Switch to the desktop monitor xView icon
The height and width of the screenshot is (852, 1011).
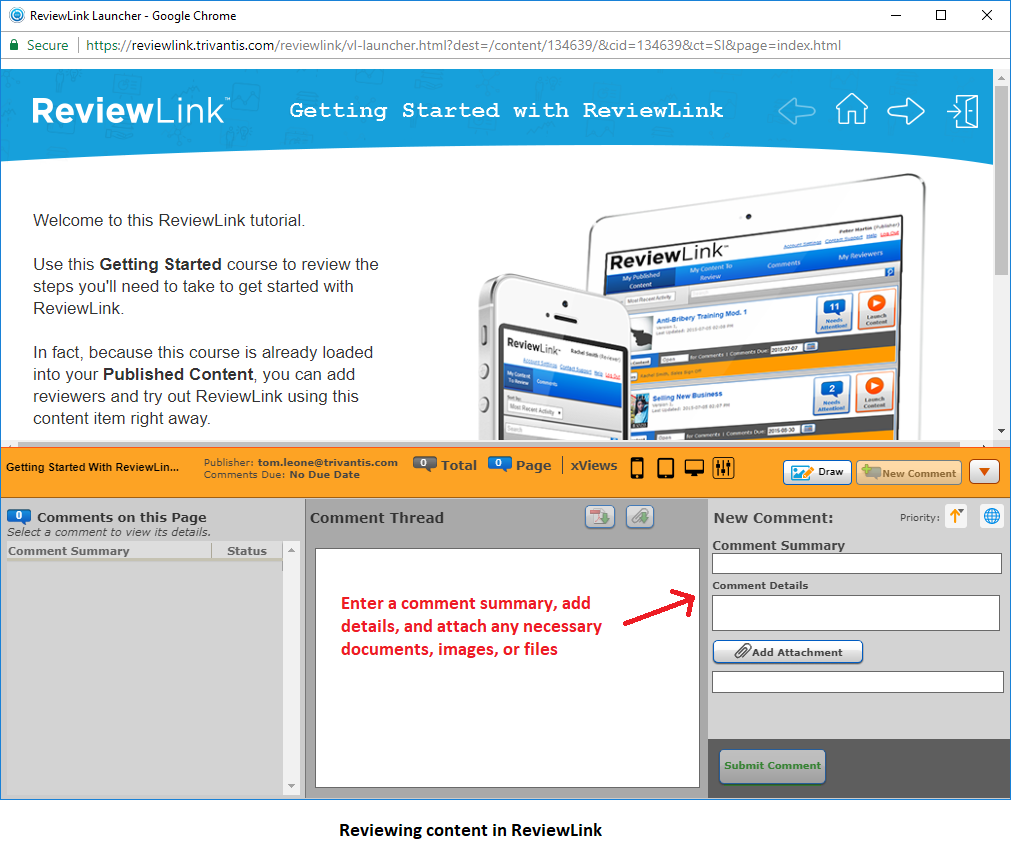click(x=694, y=468)
